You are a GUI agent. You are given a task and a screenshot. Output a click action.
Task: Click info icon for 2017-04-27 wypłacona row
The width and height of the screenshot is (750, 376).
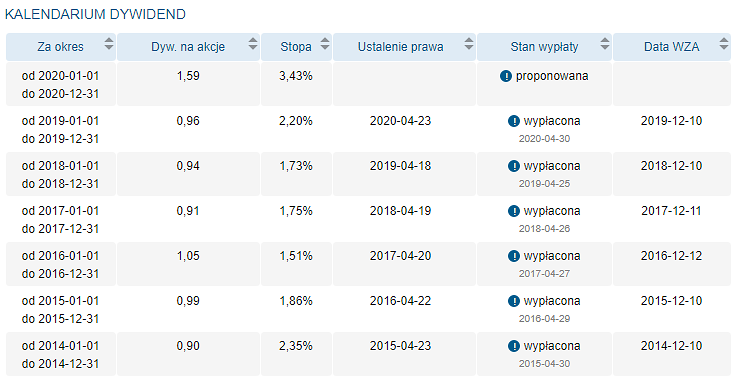pyautogui.click(x=514, y=256)
